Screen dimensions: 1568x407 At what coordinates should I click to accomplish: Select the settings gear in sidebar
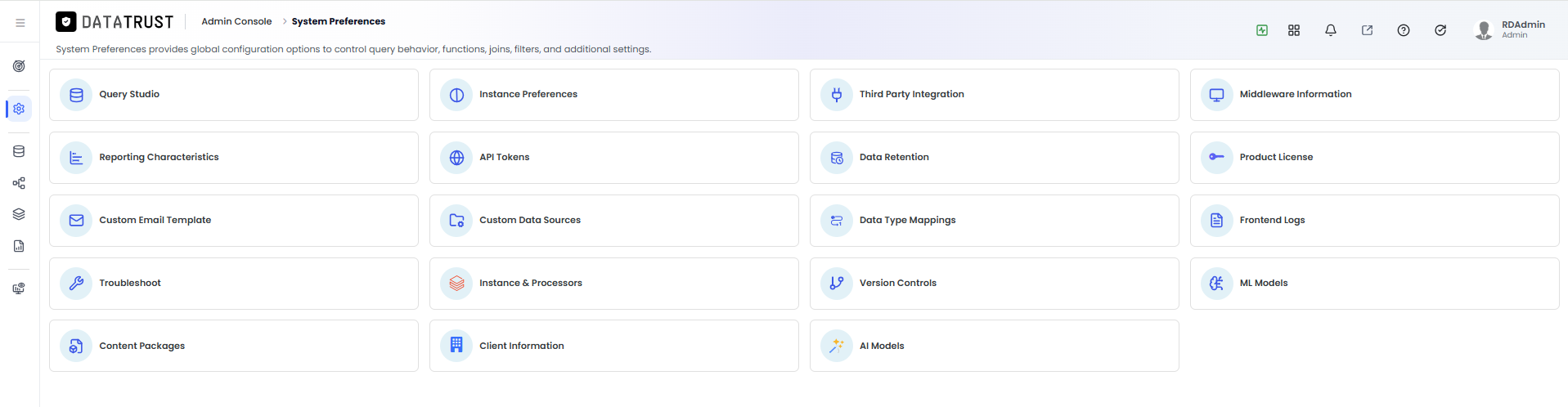(x=19, y=109)
